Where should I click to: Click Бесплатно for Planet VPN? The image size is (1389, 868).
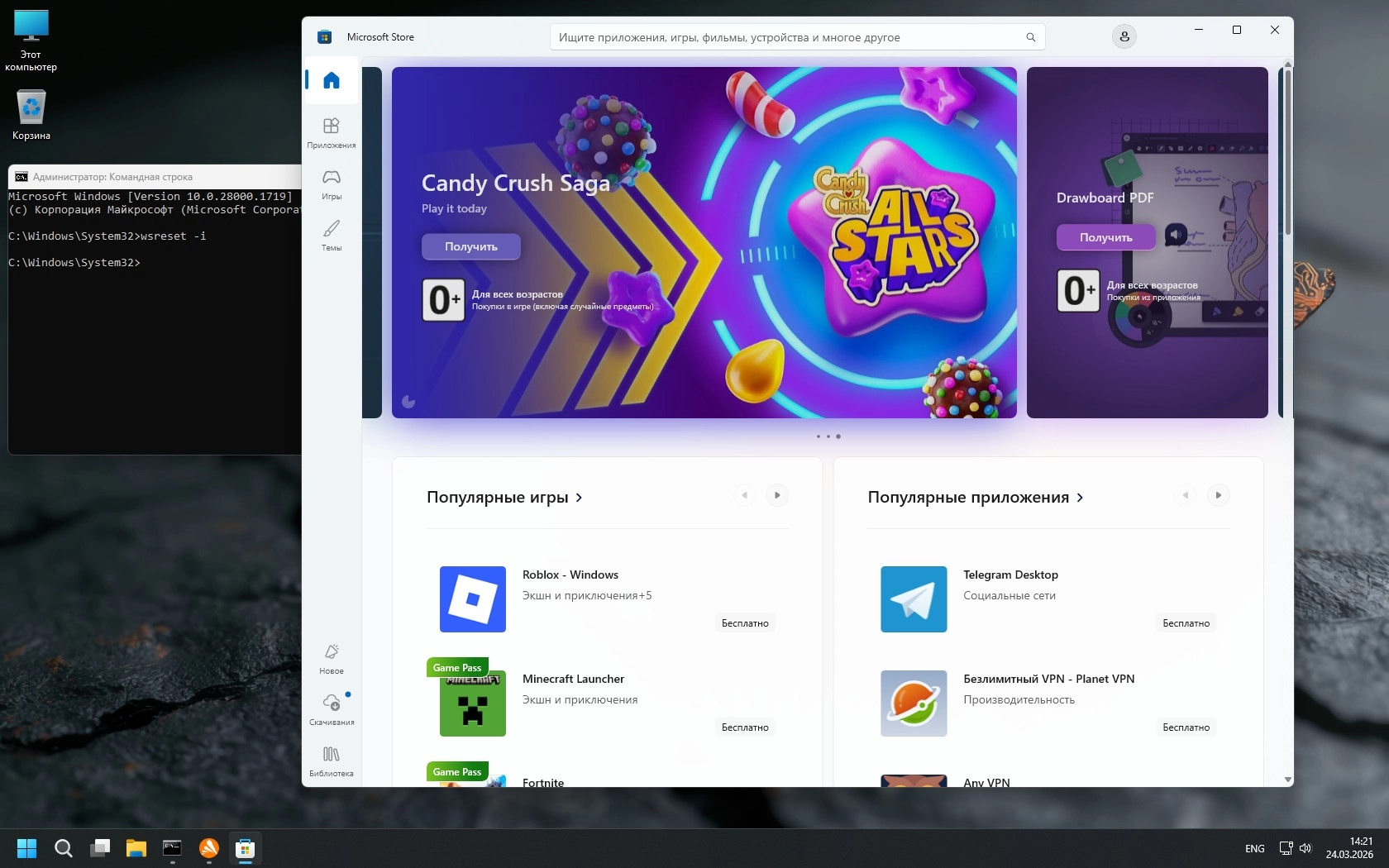[x=1186, y=727]
